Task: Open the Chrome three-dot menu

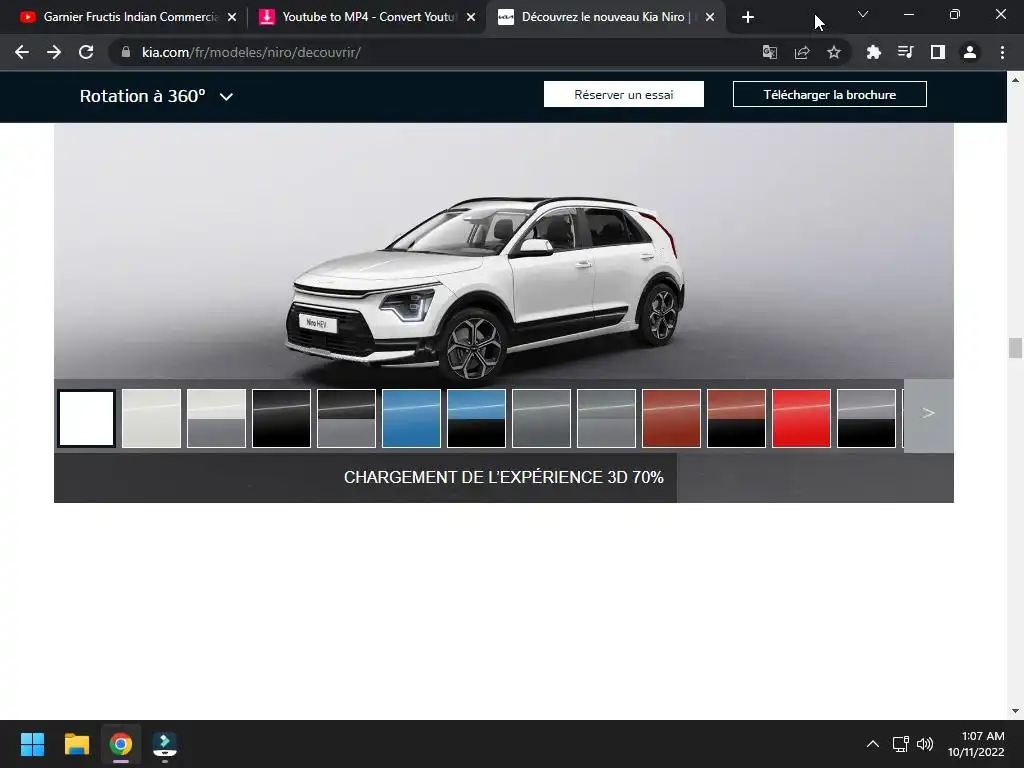Action: point(1002,52)
